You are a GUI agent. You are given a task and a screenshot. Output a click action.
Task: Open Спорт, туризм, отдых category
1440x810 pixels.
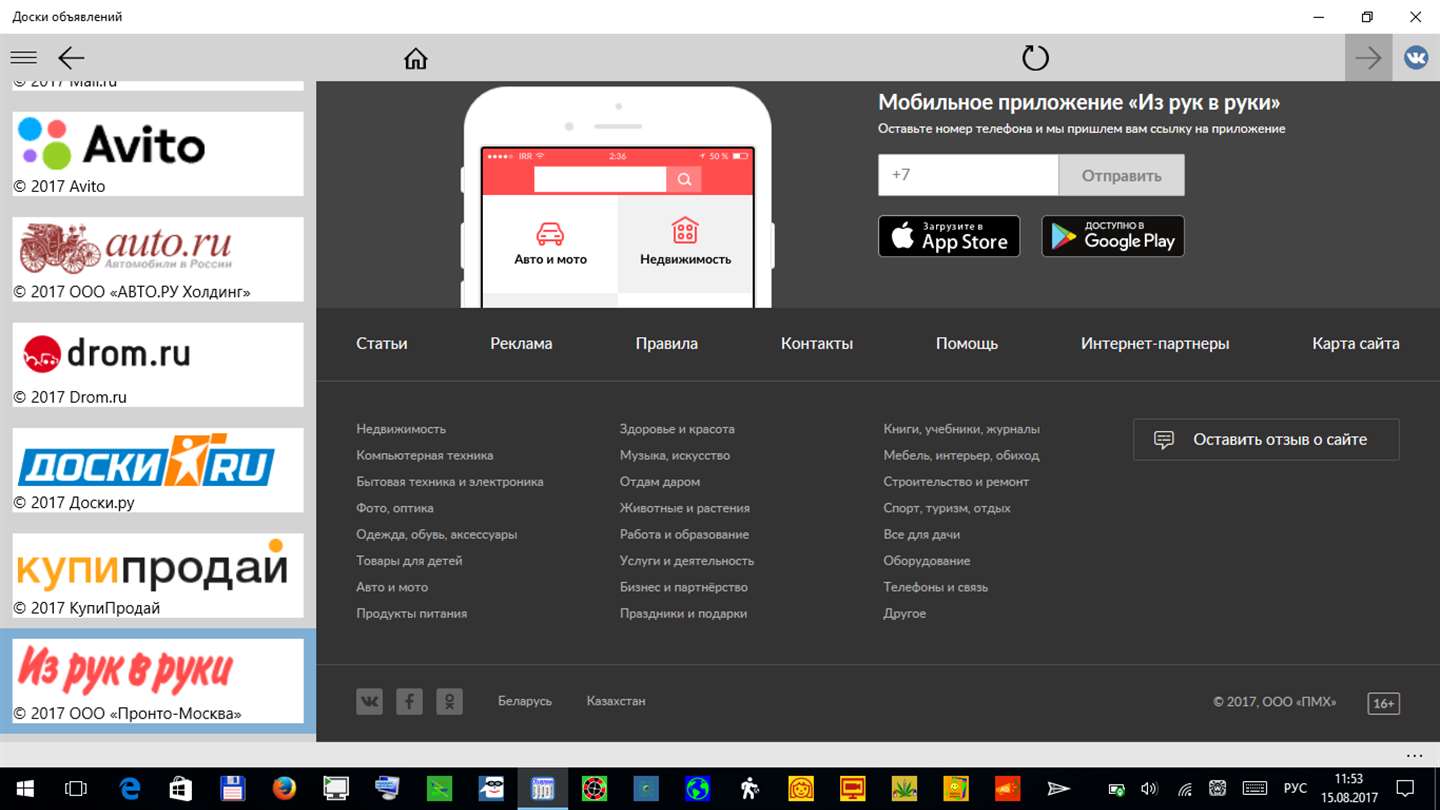[947, 508]
